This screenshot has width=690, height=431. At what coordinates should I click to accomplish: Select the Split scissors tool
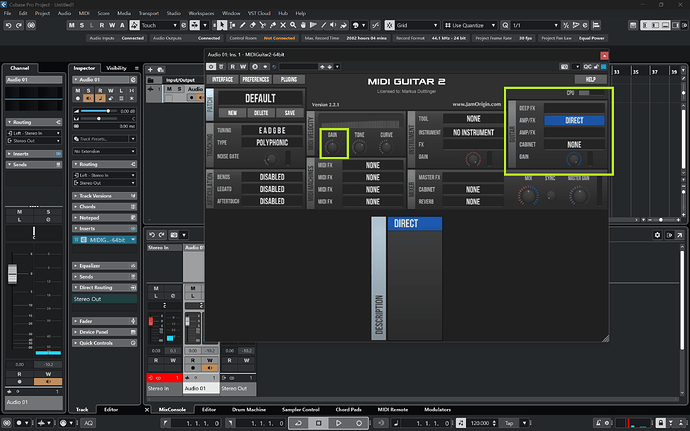click(x=263, y=26)
